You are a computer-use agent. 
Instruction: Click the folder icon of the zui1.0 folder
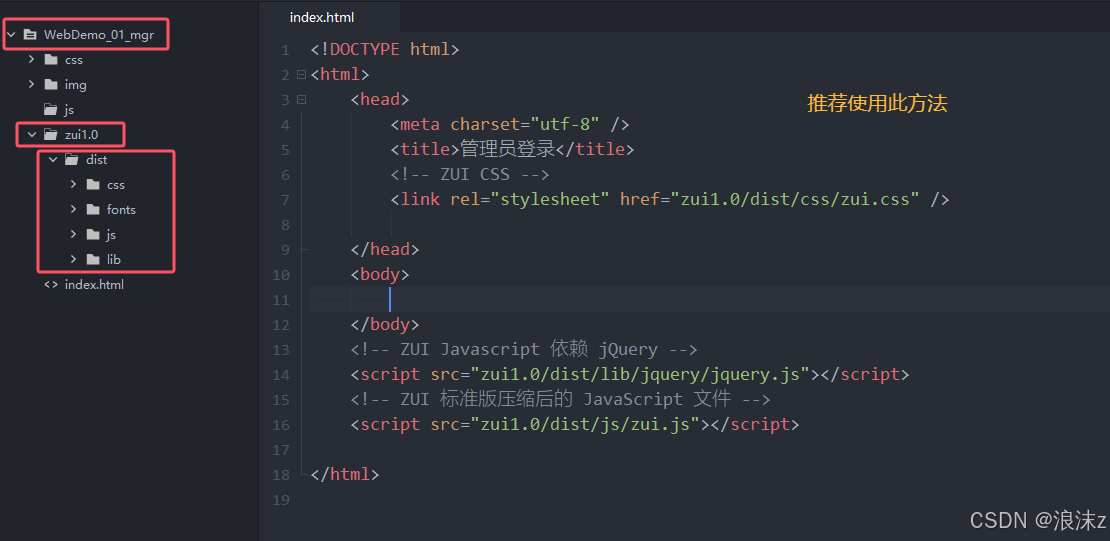click(x=50, y=134)
